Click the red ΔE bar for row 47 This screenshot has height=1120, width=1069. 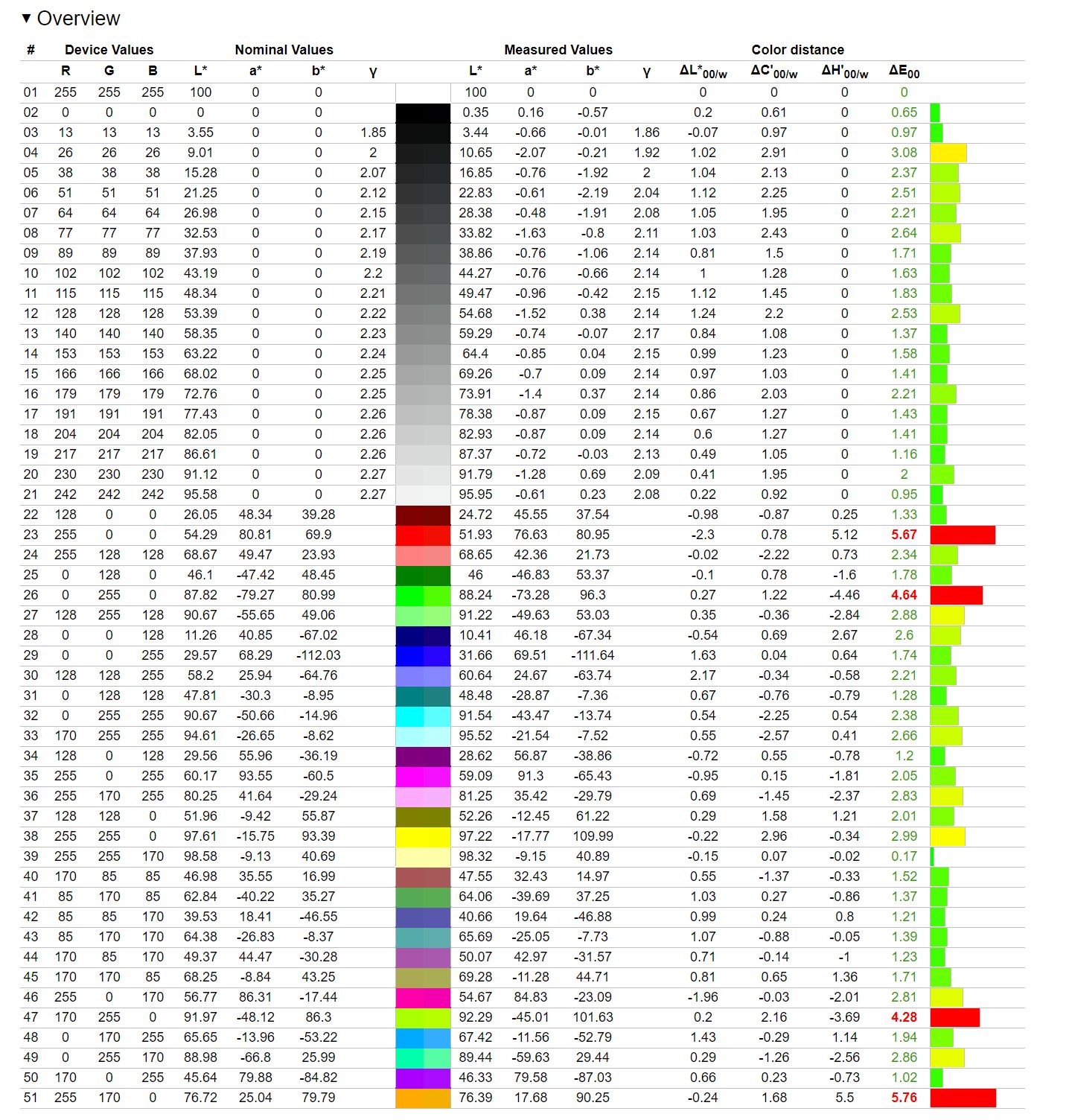(955, 1017)
